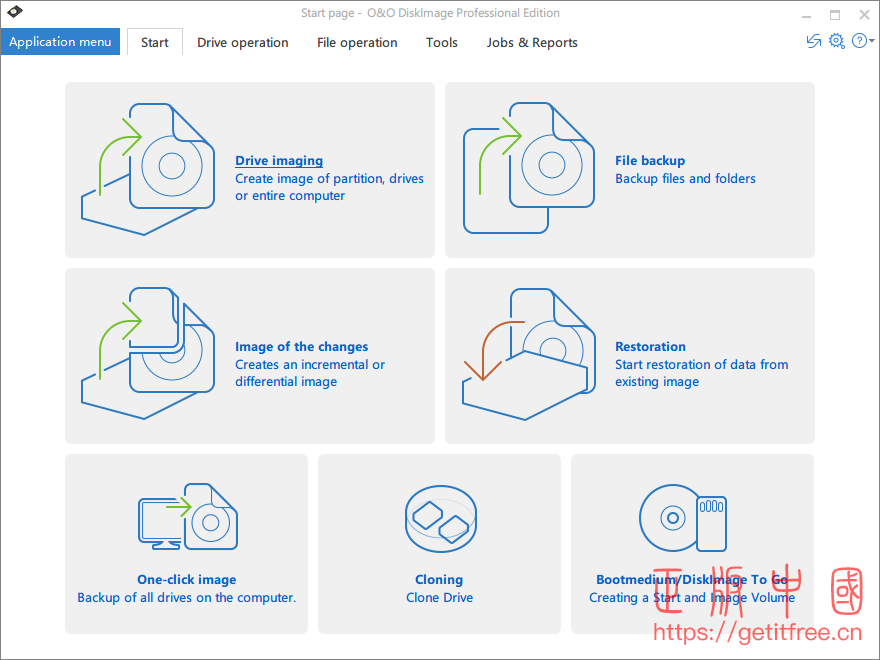
Task: Open the Jobs & Reports tab
Action: [x=532, y=42]
